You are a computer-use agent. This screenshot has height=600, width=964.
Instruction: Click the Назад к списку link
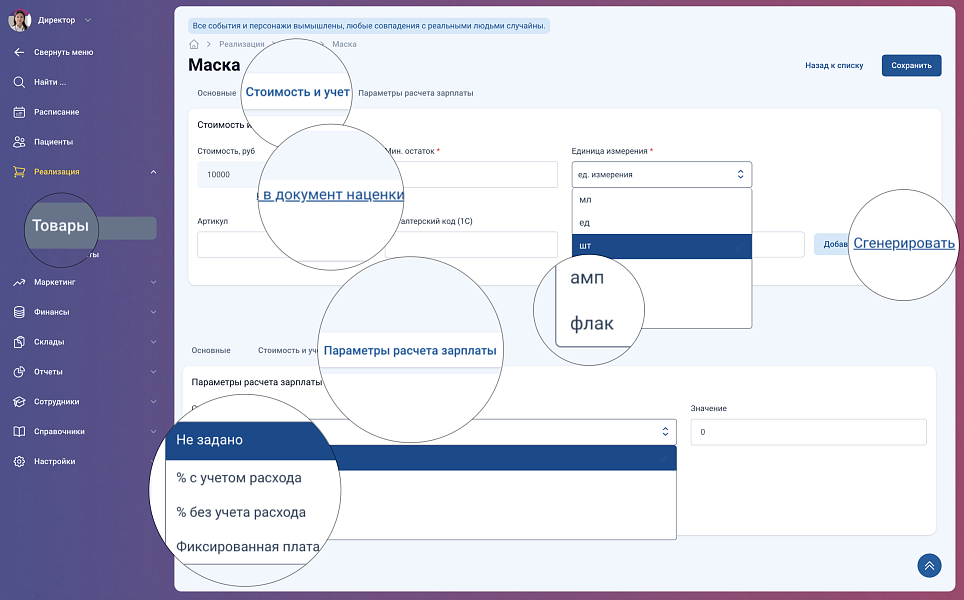click(x=833, y=65)
